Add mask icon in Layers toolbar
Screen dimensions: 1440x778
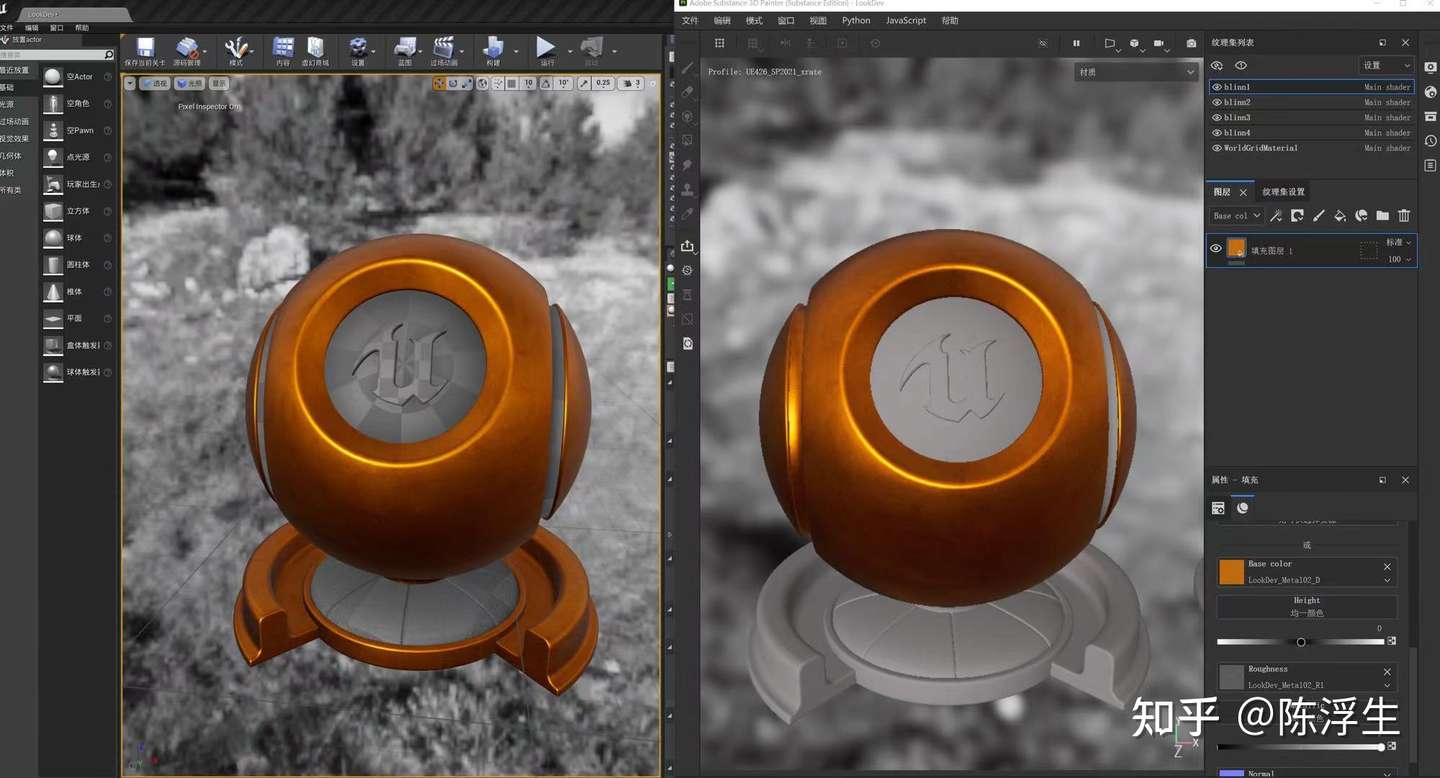point(1297,215)
